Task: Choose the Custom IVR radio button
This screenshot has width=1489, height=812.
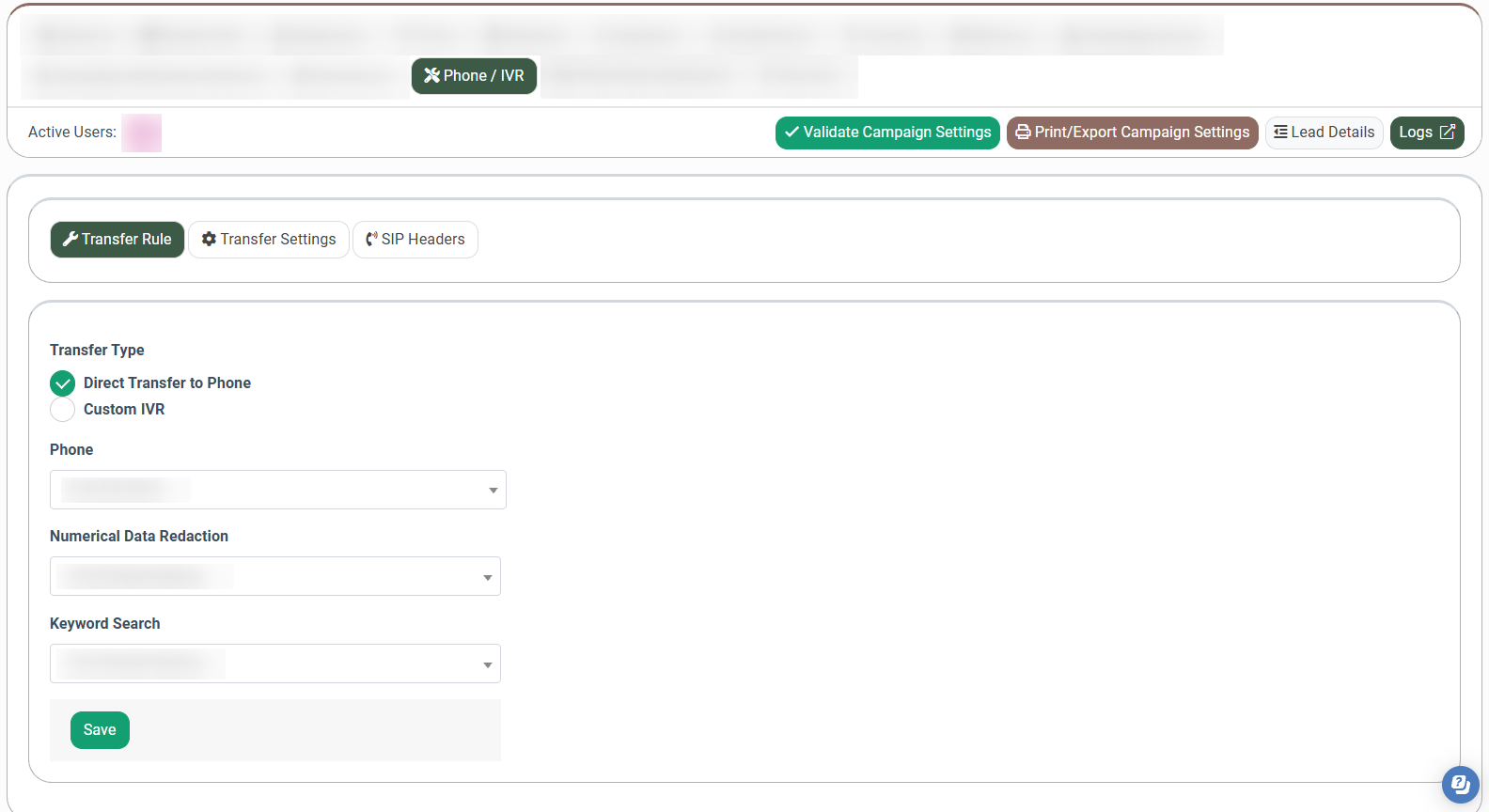Action: pyautogui.click(x=63, y=410)
